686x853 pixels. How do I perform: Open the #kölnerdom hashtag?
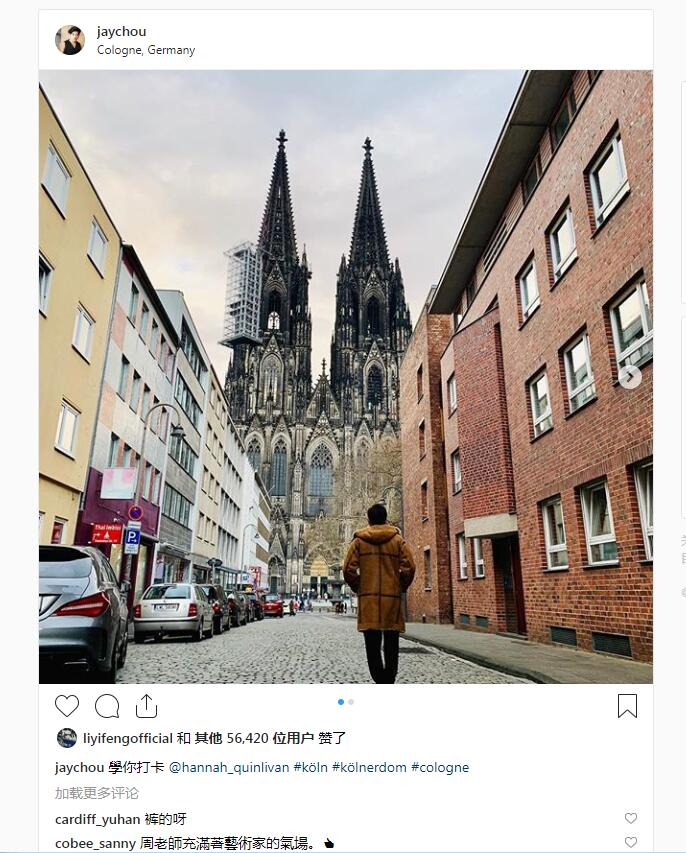[369, 768]
